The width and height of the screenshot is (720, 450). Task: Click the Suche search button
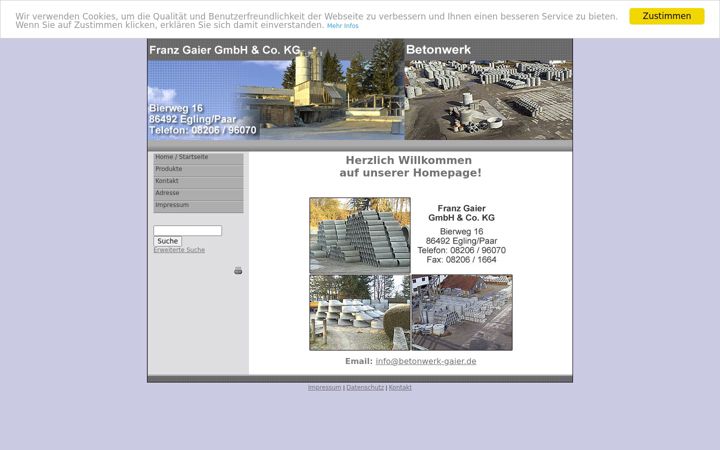pos(168,241)
